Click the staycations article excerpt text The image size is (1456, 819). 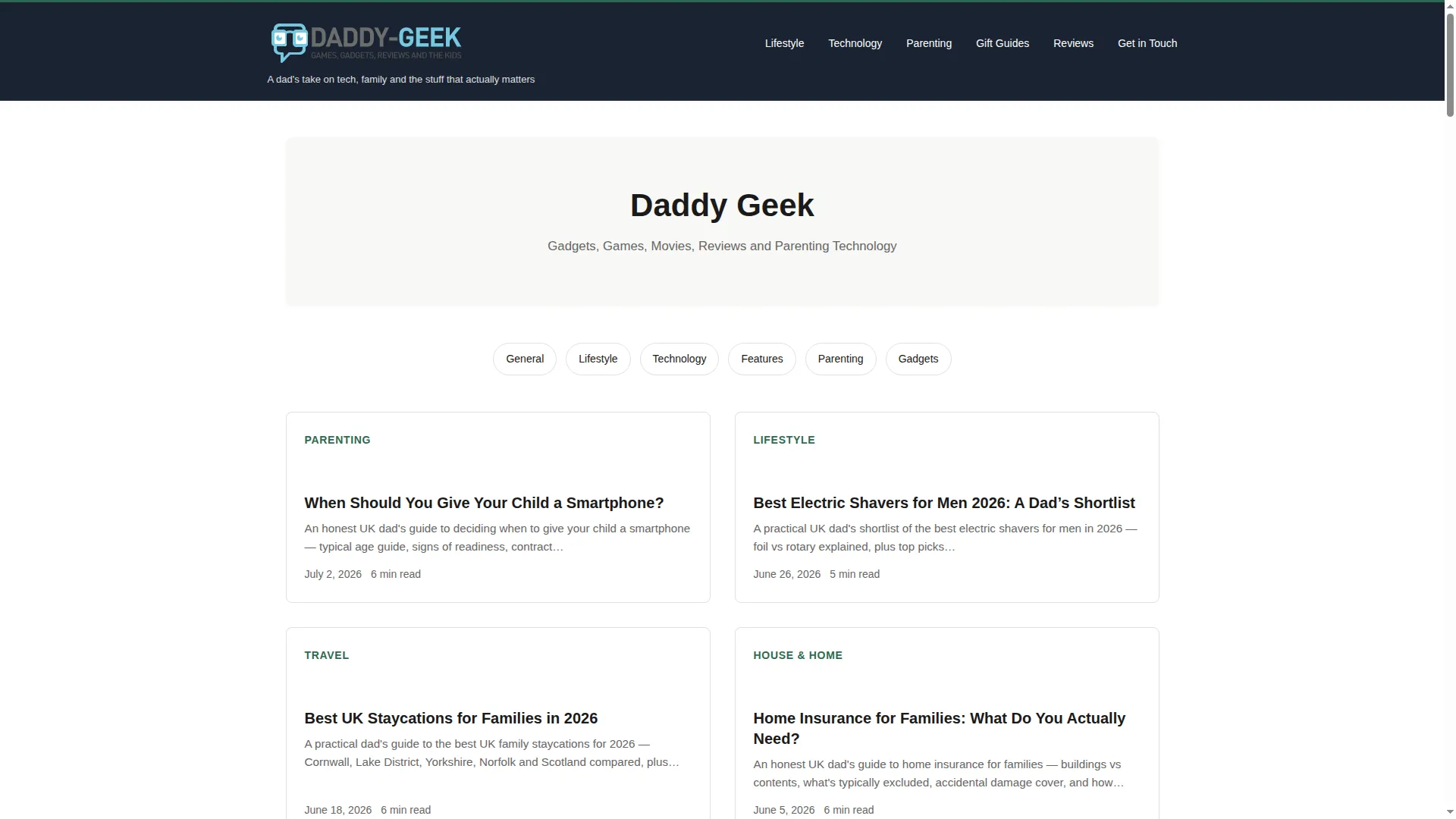point(491,753)
